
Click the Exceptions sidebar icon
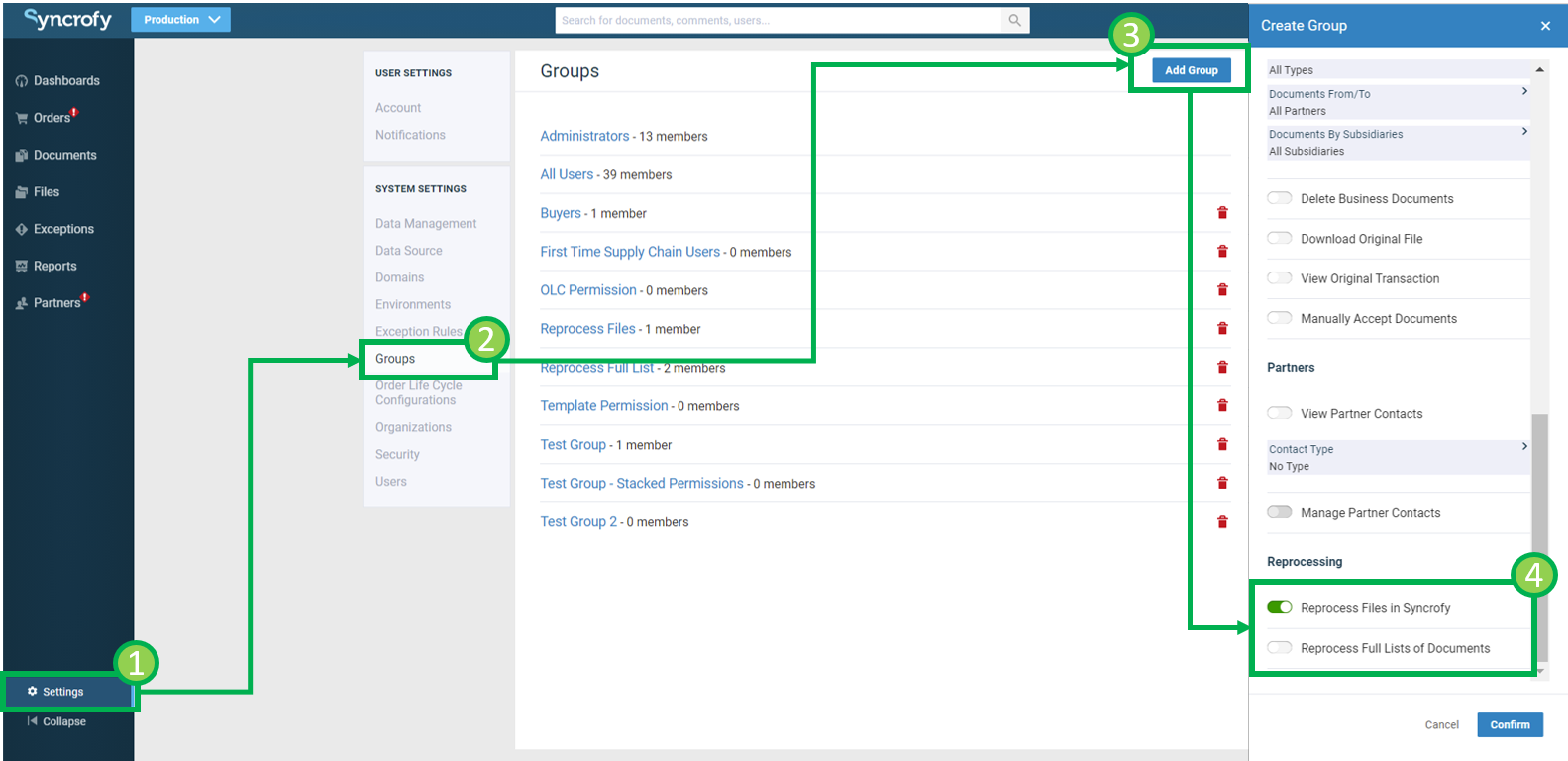[x=22, y=229]
